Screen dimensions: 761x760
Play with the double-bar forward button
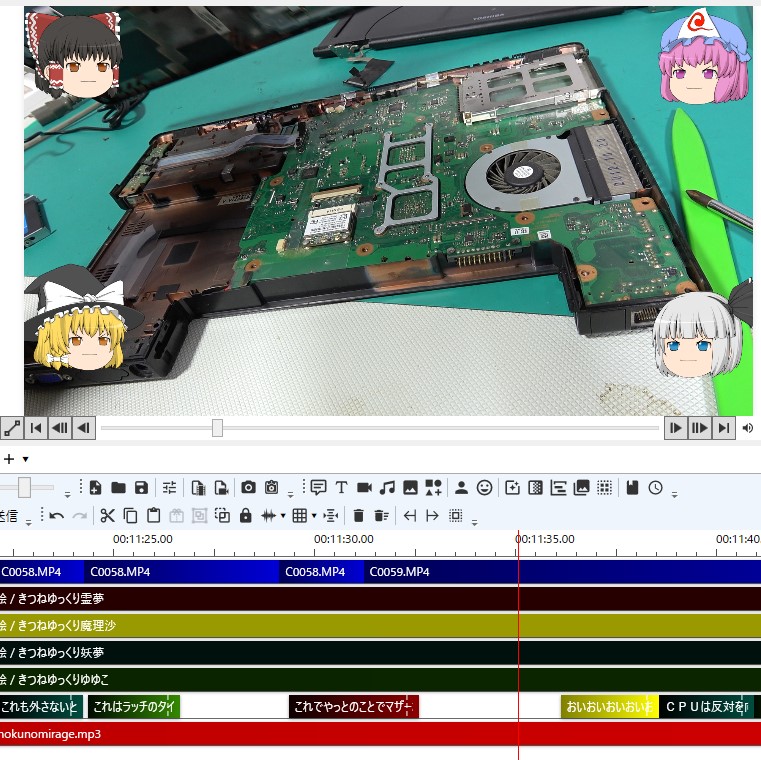coord(699,428)
